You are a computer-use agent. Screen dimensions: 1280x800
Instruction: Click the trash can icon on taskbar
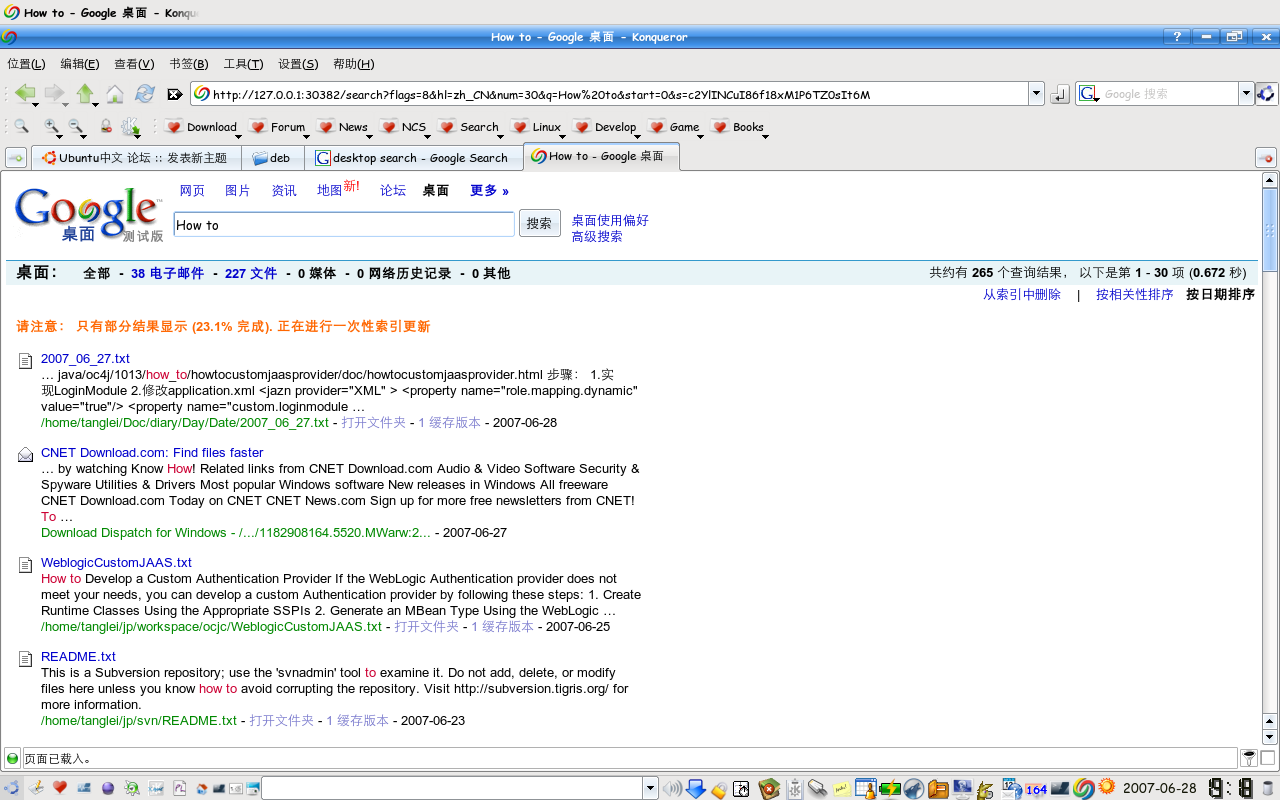[x=1268, y=788]
